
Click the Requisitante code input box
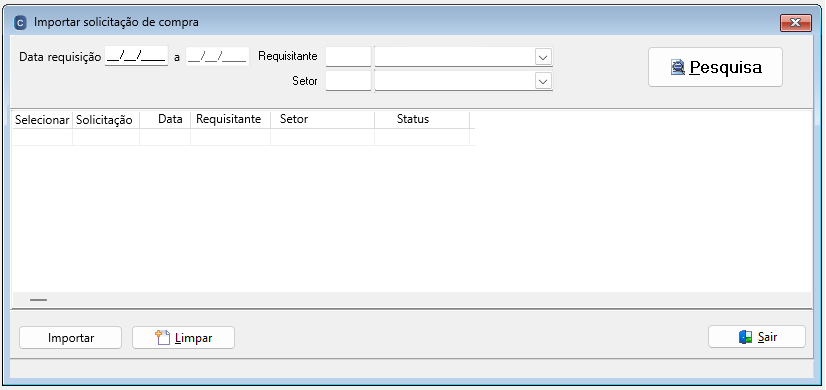pos(349,56)
